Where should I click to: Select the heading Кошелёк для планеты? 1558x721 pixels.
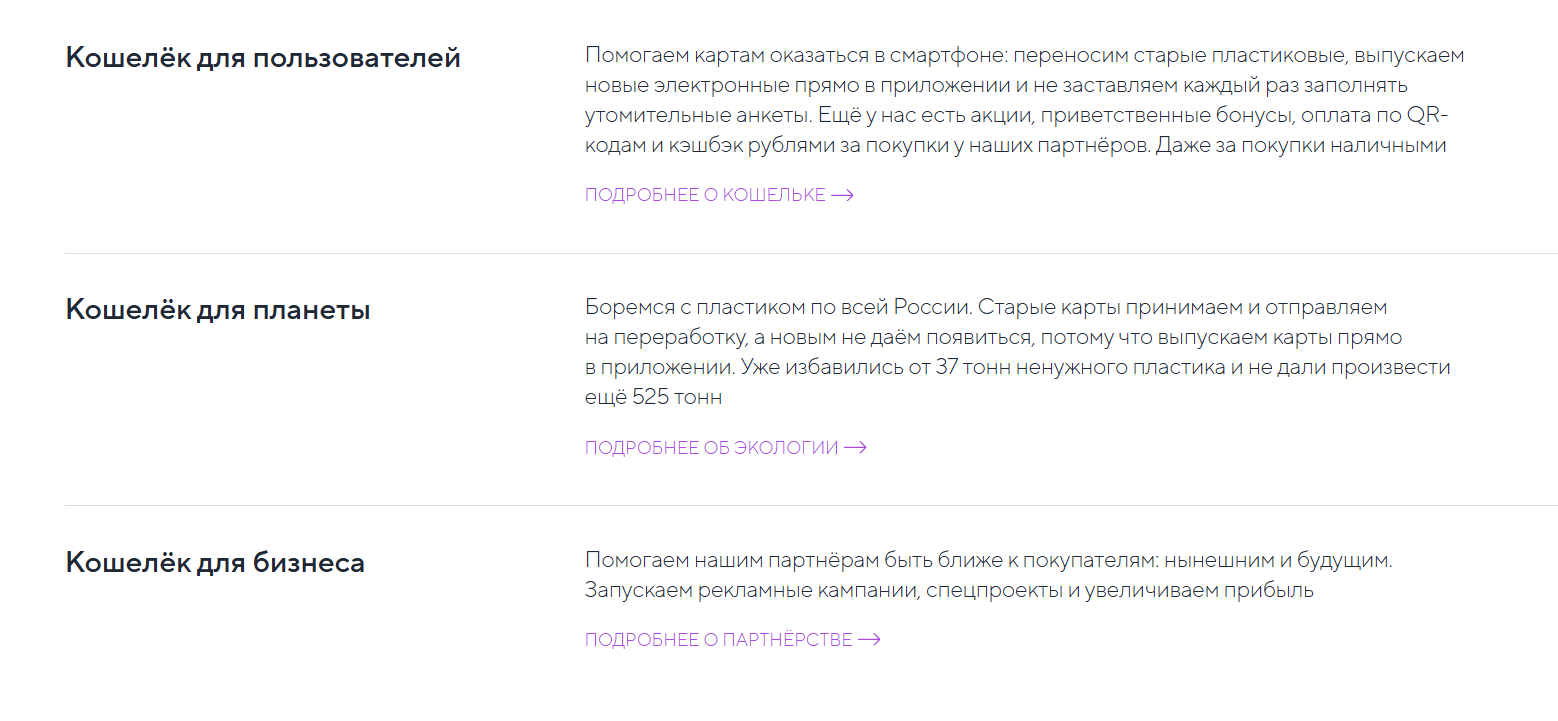218,310
